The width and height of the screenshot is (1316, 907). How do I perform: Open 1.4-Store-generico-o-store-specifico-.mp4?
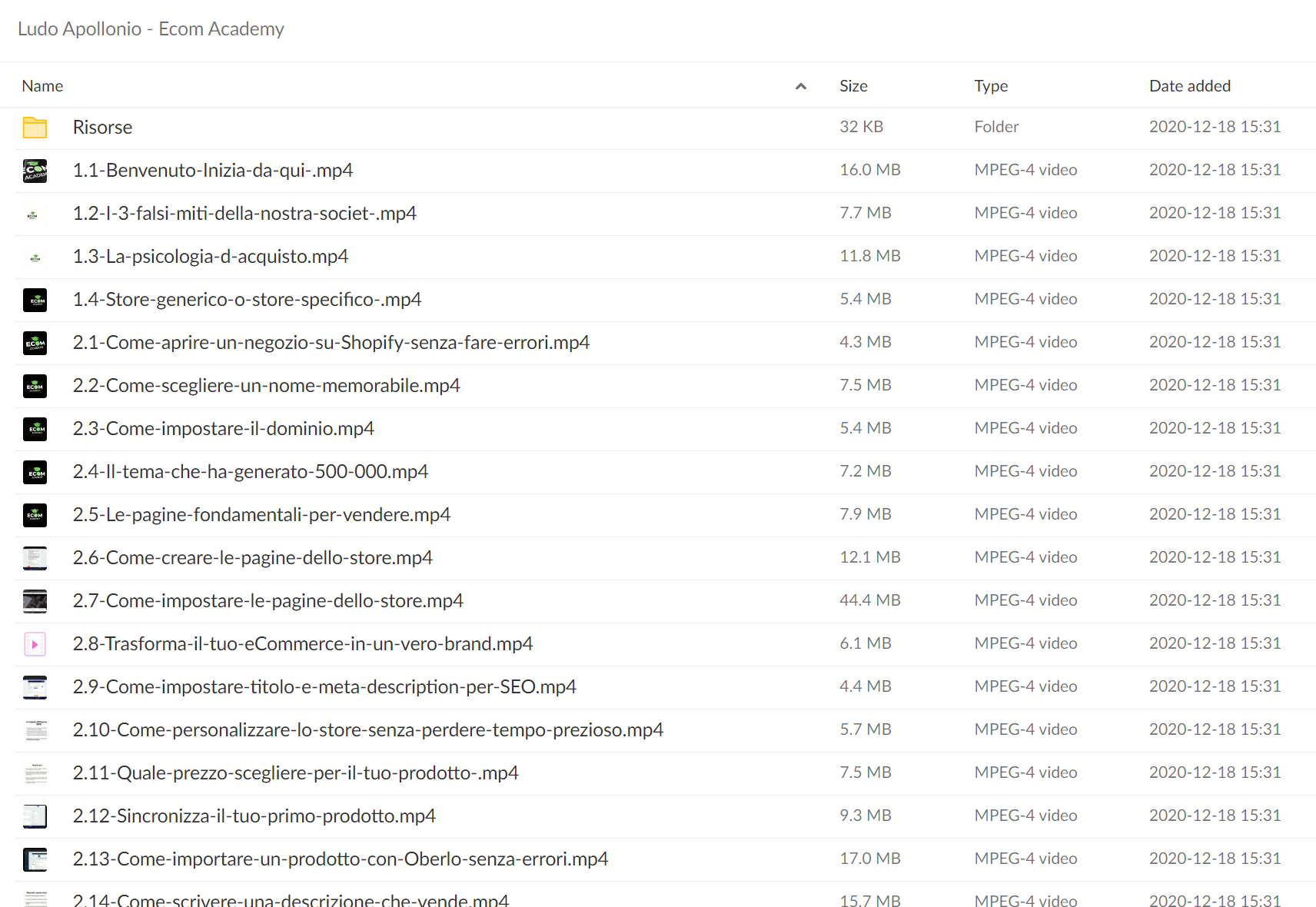click(247, 299)
